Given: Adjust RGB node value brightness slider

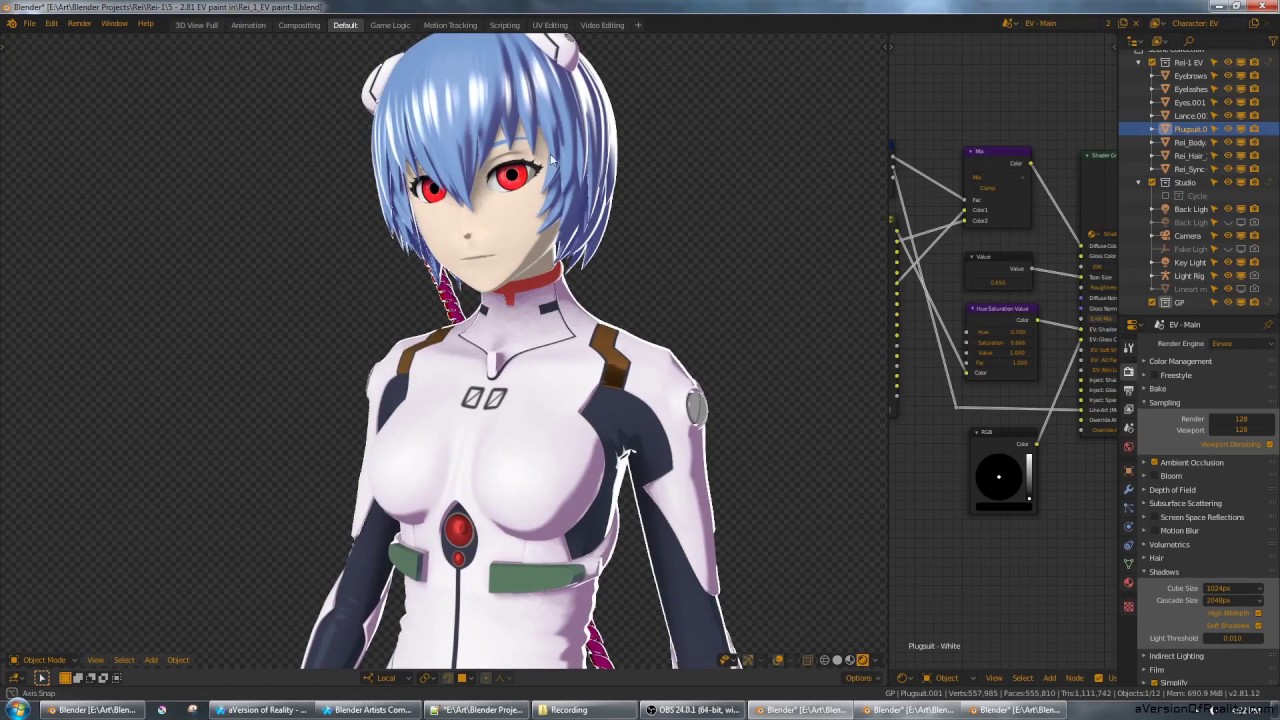Looking at the screenshot, I should point(1028,477).
